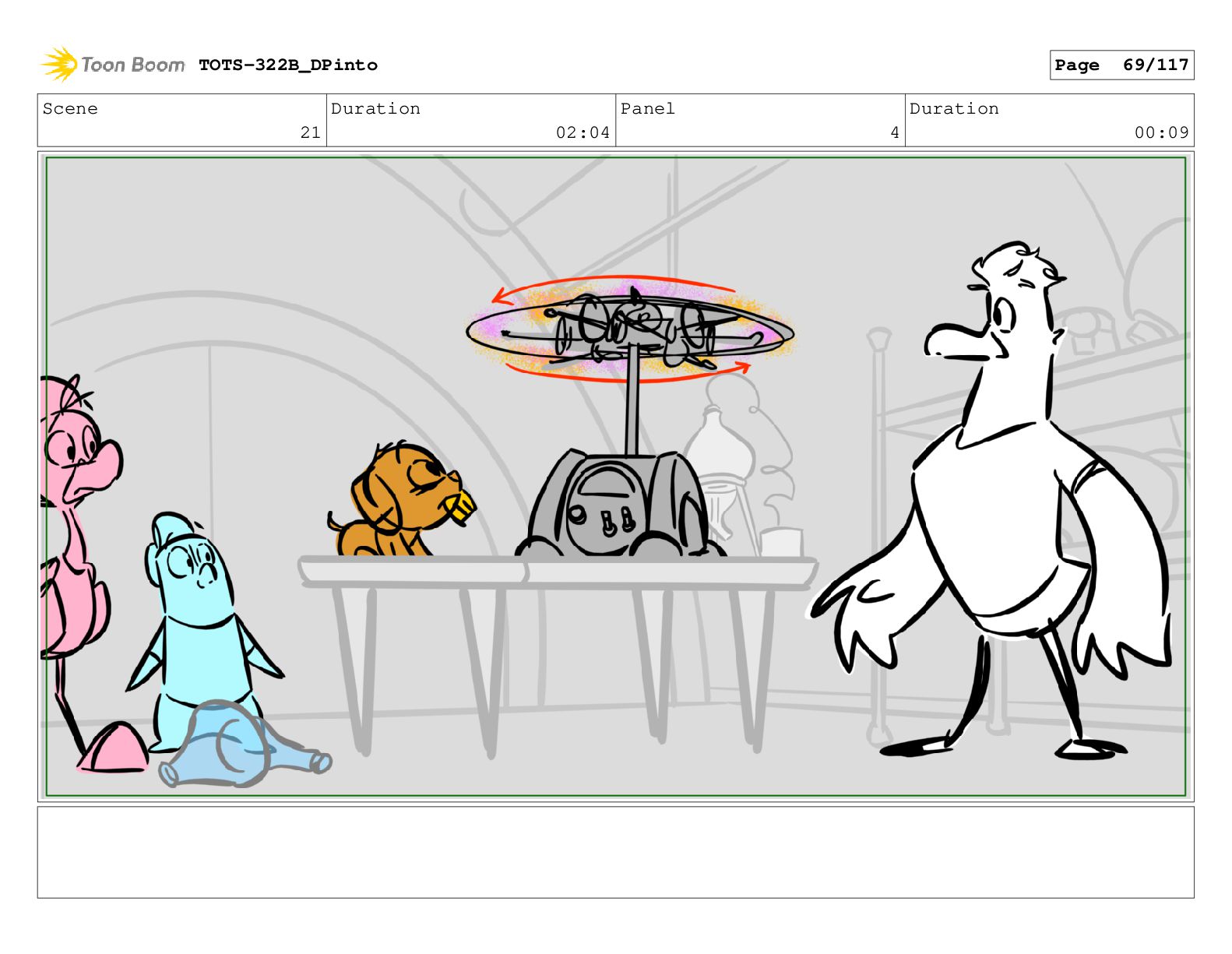The height and width of the screenshot is (954, 1232).
Task: Click the Page 69/117 indicator
Action: coord(1121,65)
